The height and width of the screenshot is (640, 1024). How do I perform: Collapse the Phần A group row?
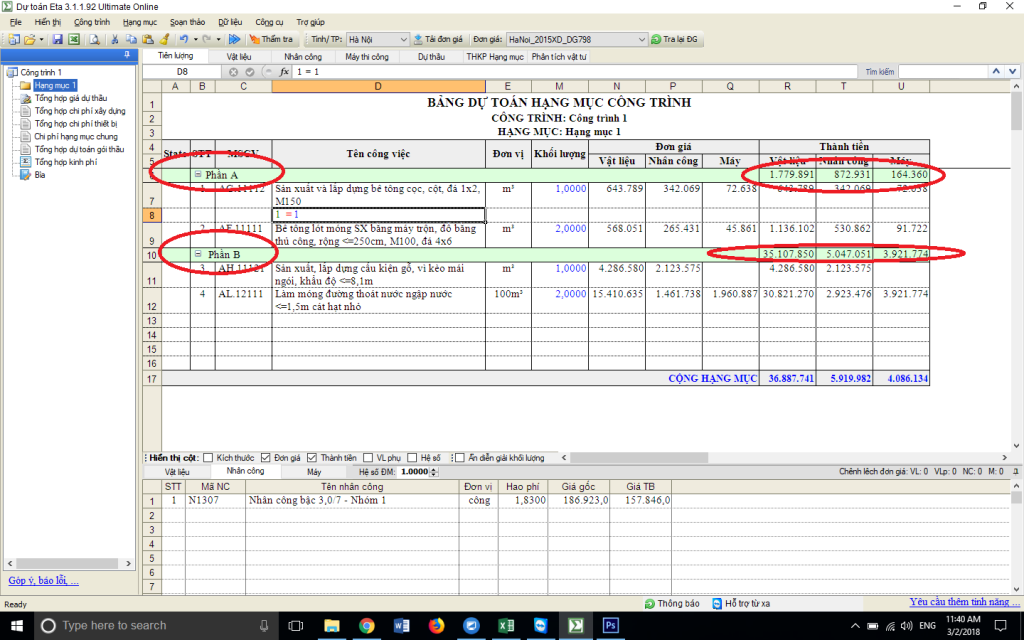pyautogui.click(x=198, y=175)
